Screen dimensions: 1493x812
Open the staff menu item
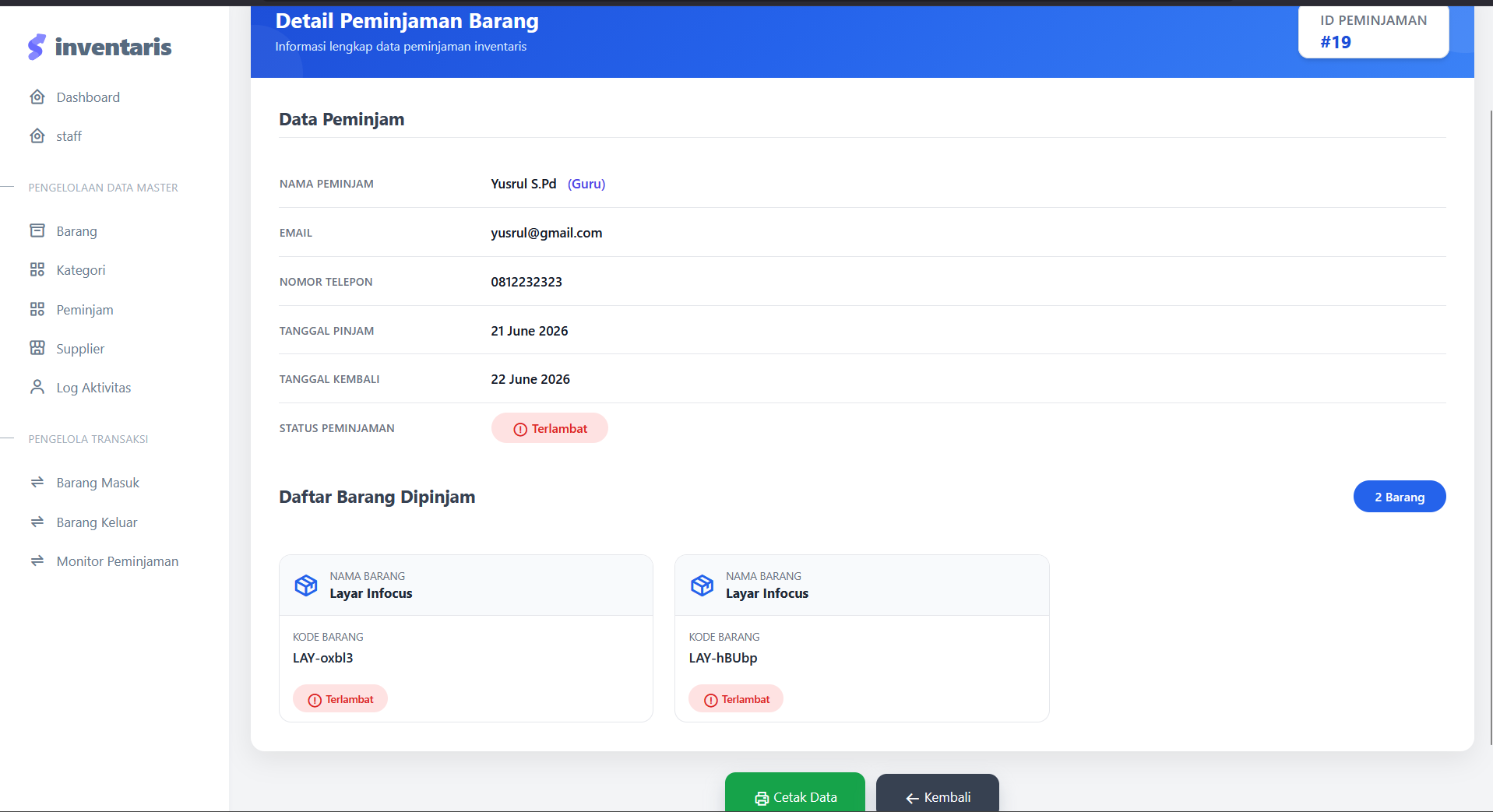coord(69,136)
